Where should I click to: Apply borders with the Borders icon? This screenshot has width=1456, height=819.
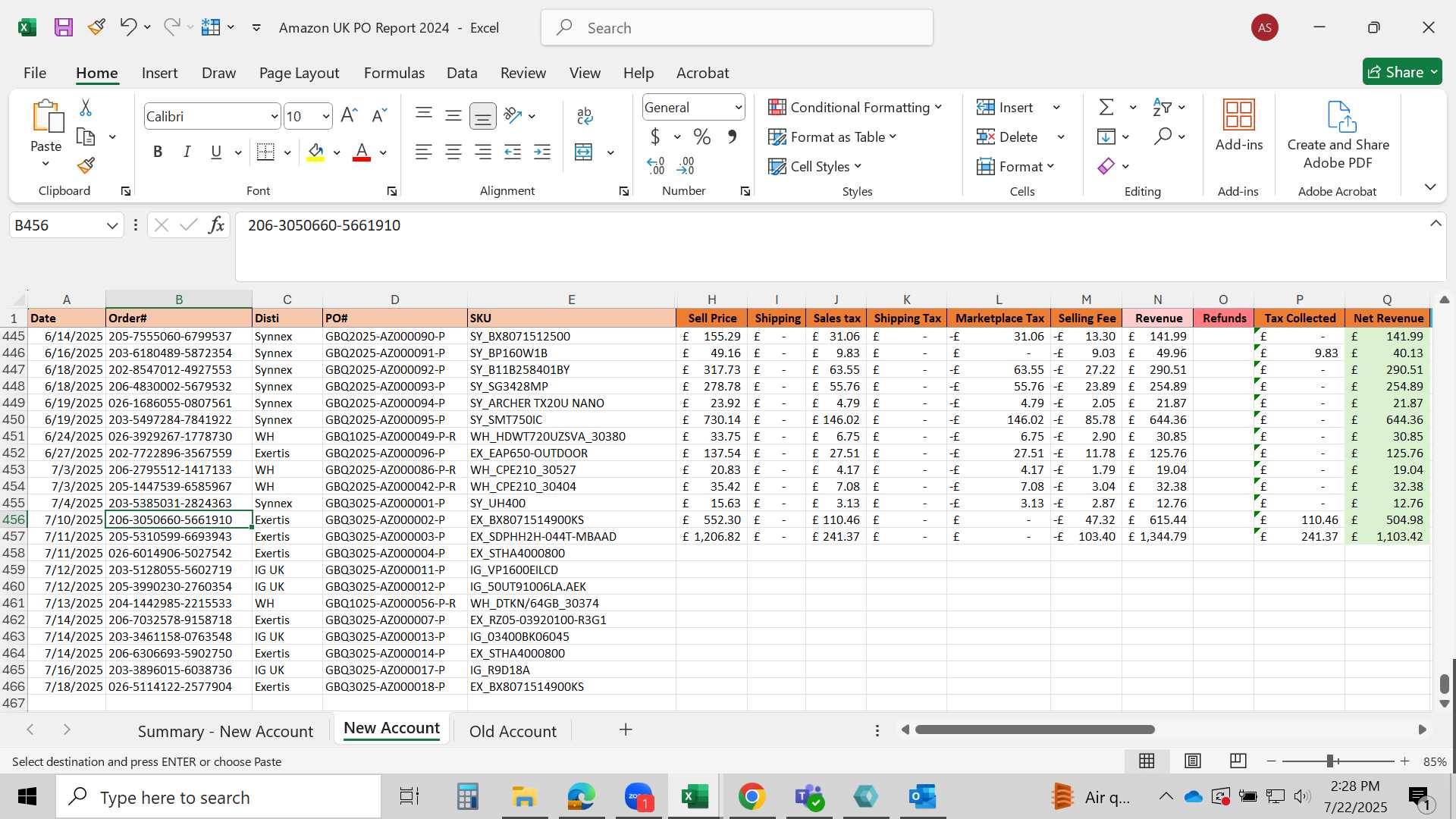(x=265, y=152)
